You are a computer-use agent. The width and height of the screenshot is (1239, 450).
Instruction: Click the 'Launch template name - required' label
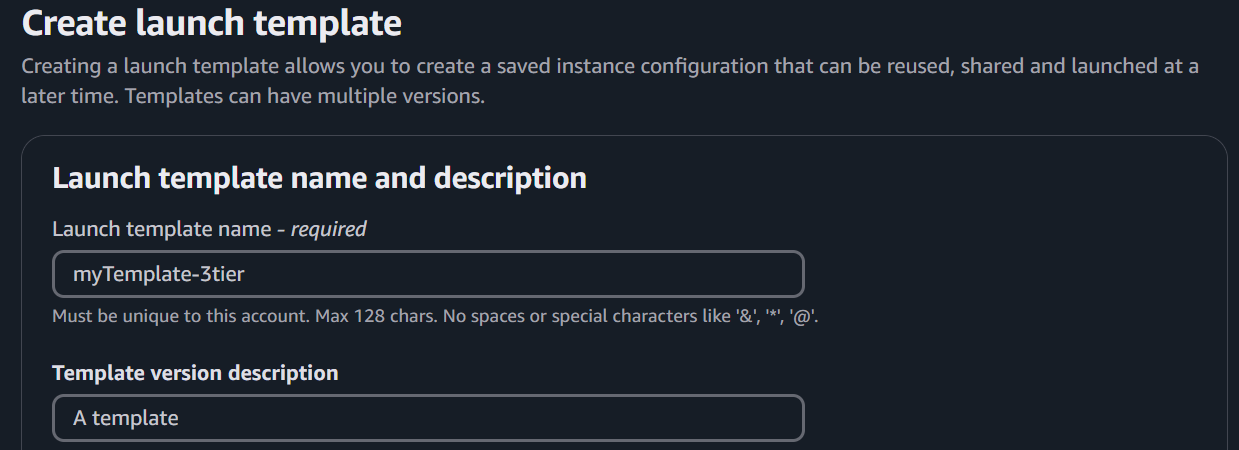click(x=209, y=229)
